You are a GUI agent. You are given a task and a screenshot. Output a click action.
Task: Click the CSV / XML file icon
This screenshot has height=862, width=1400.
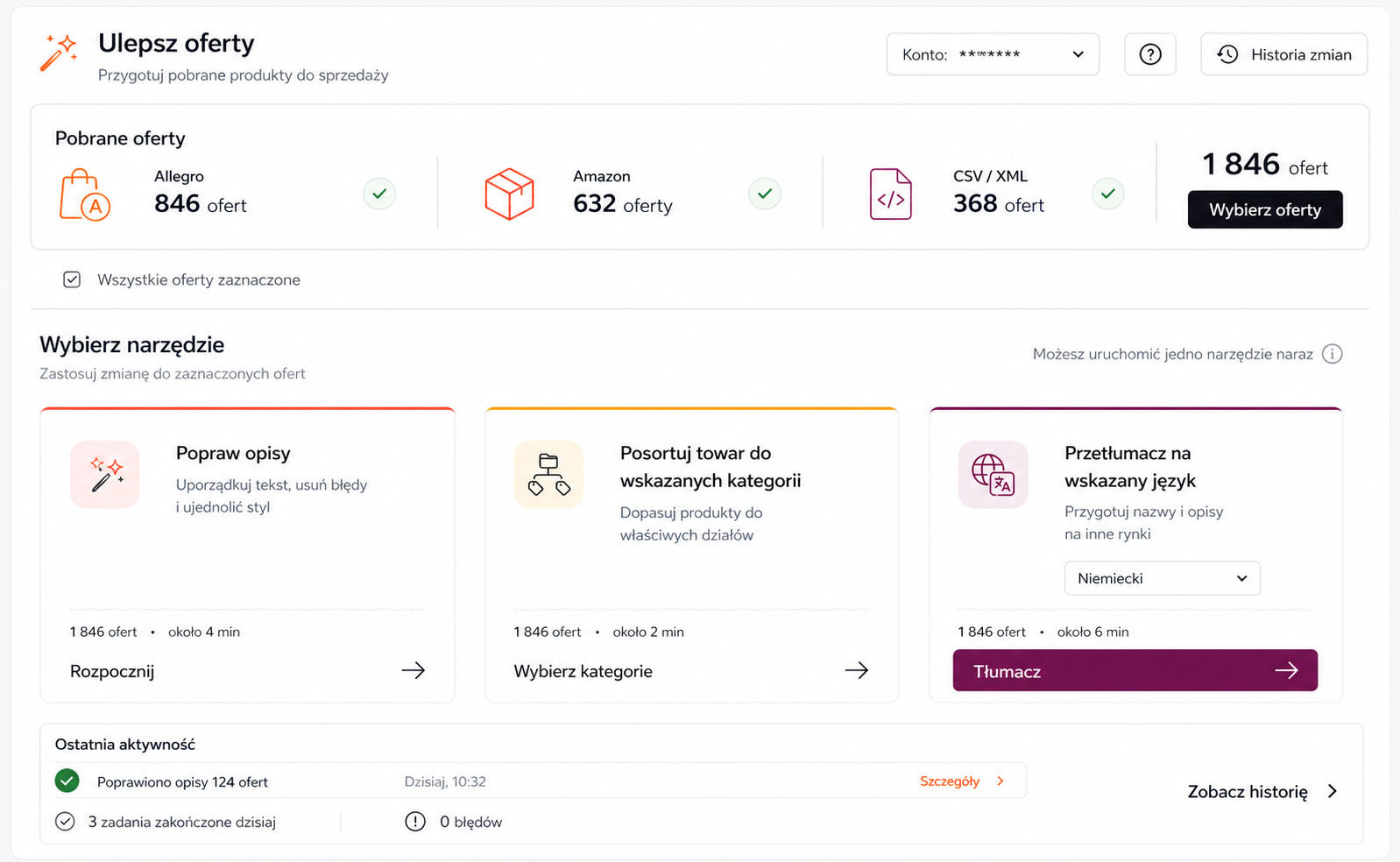(891, 194)
